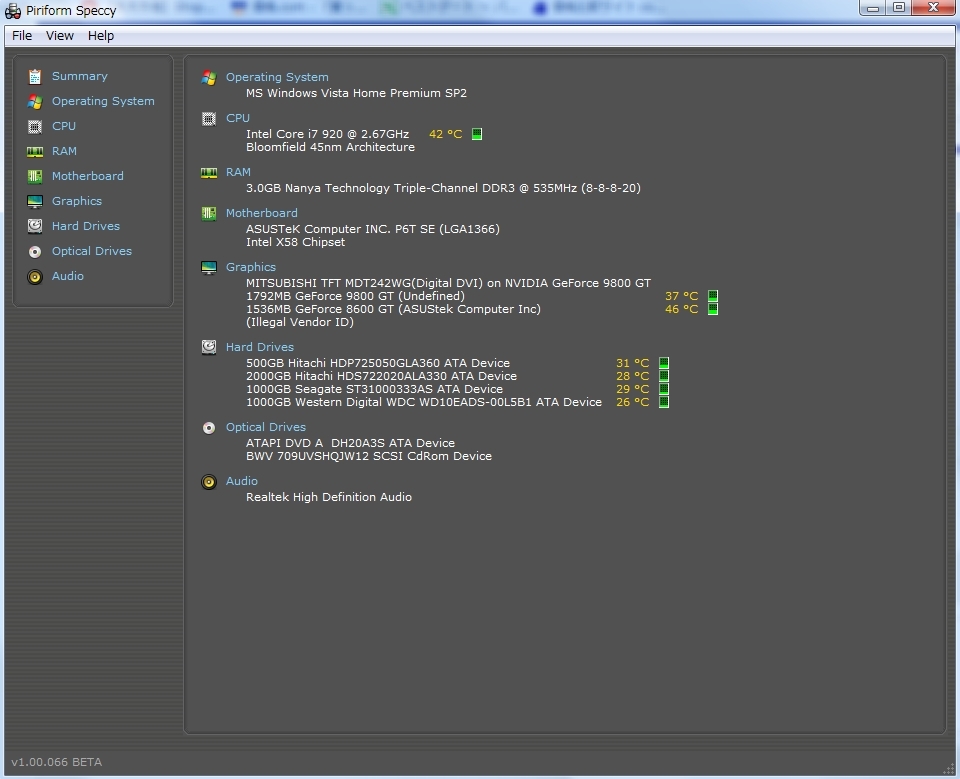Follow Hard Drives heading link in main panel
The height and width of the screenshot is (779, 960).
(x=260, y=347)
